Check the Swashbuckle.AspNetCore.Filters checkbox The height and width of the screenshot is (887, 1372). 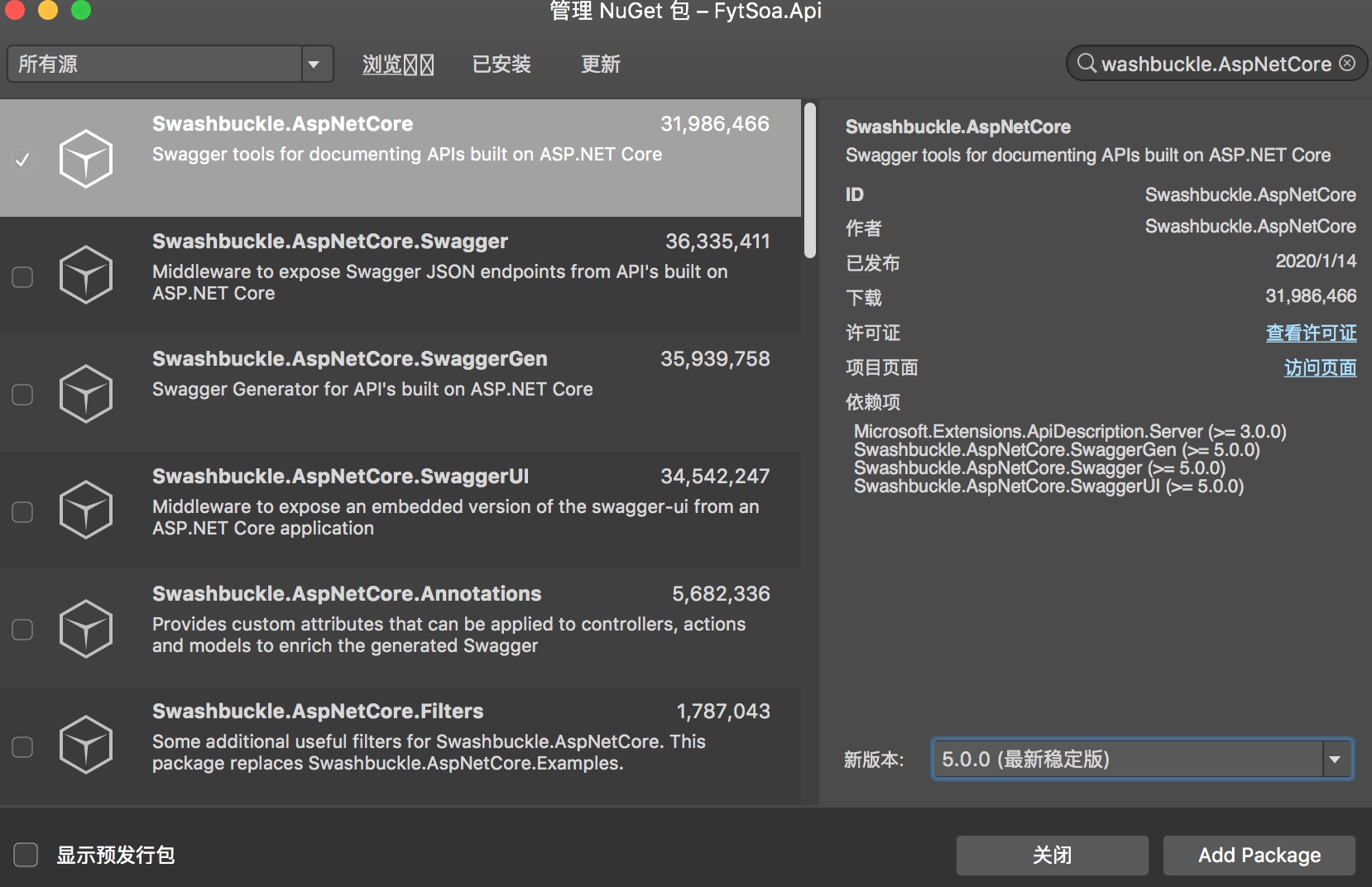[23, 746]
